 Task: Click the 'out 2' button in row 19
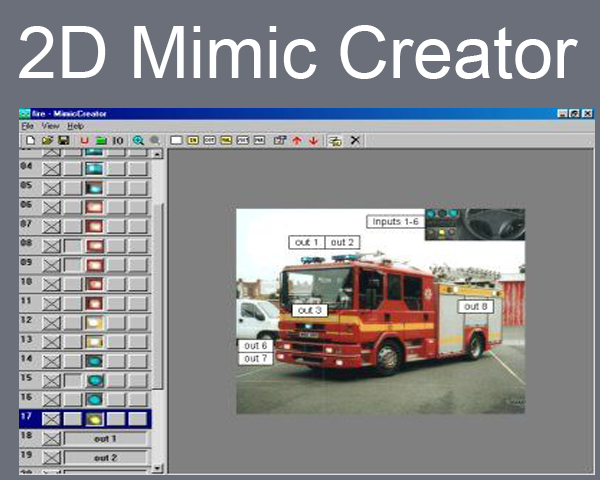(105, 458)
